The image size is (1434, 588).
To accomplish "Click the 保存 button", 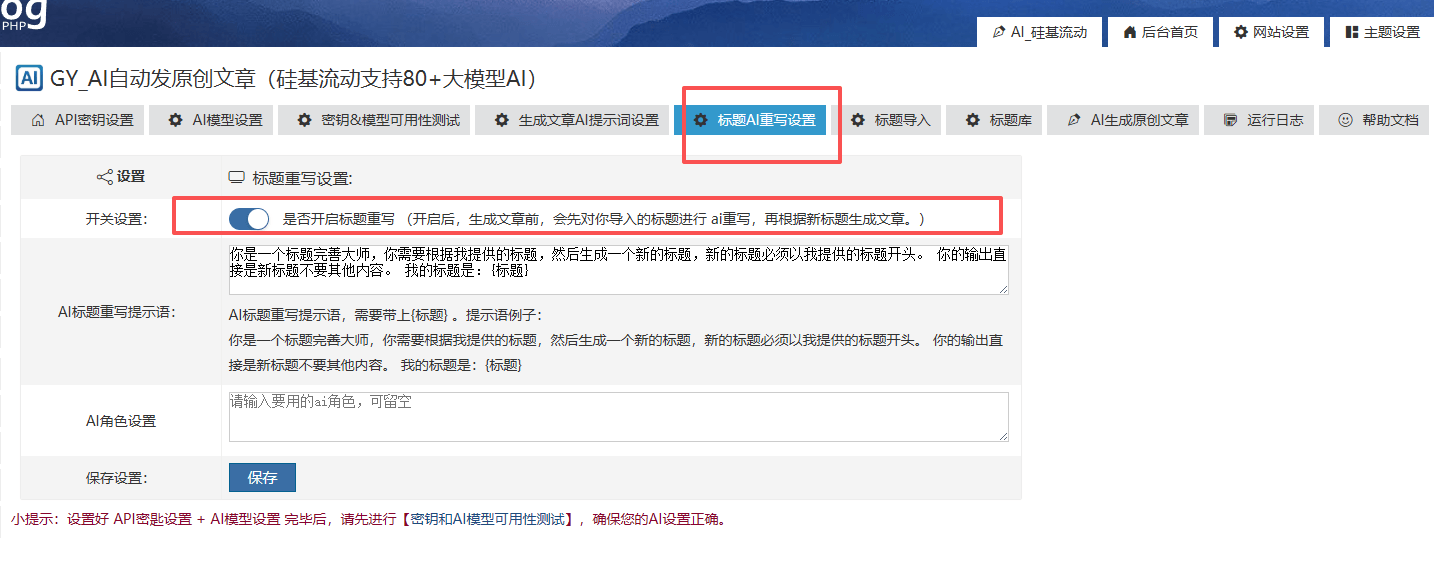I will [262, 477].
